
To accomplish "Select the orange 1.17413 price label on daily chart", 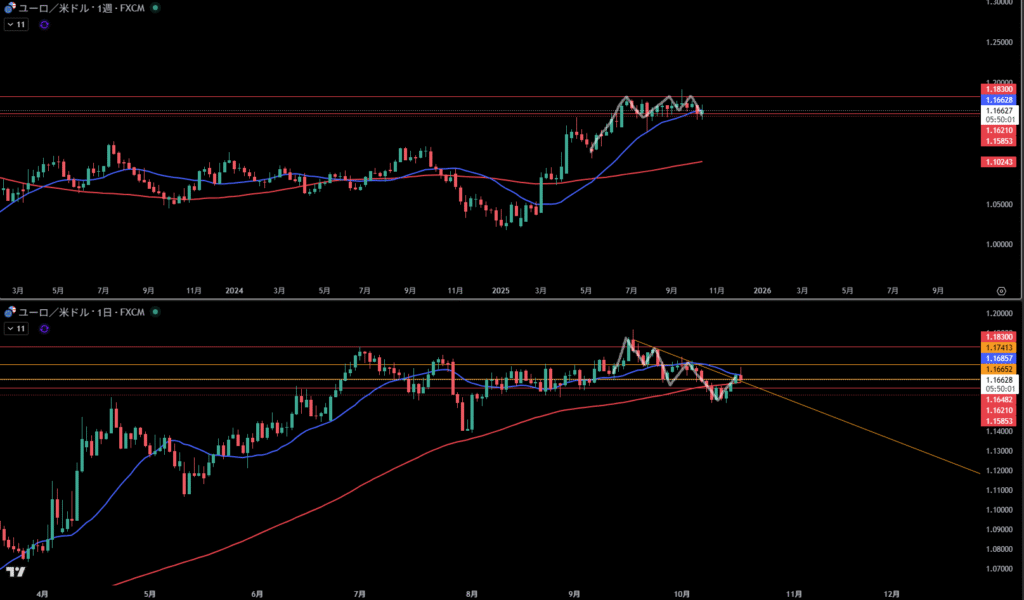I will (x=1001, y=347).
